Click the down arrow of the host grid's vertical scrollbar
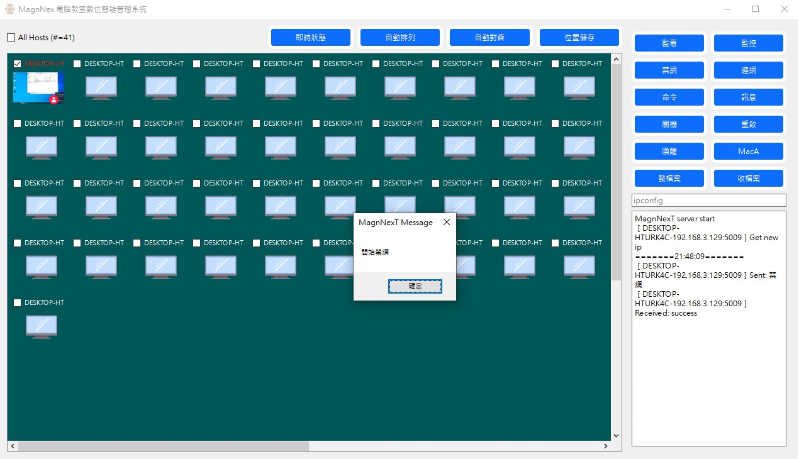 tap(616, 434)
